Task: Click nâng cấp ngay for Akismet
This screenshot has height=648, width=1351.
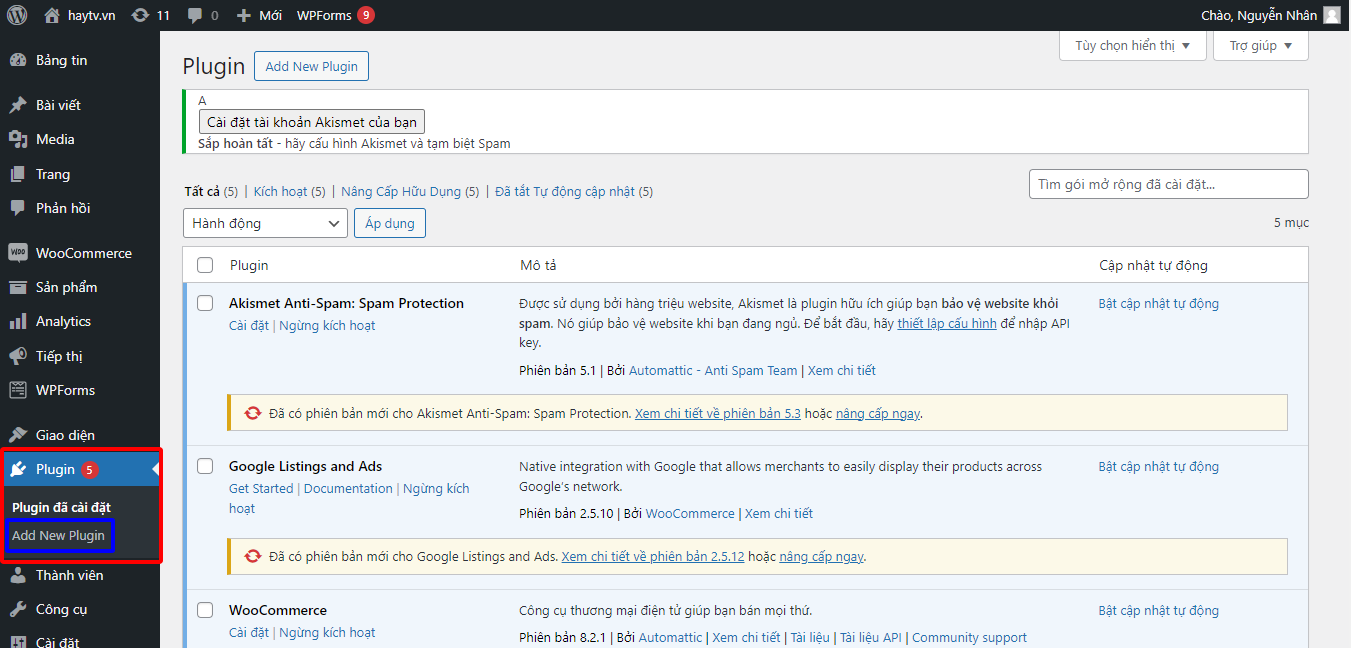Action: [x=878, y=413]
